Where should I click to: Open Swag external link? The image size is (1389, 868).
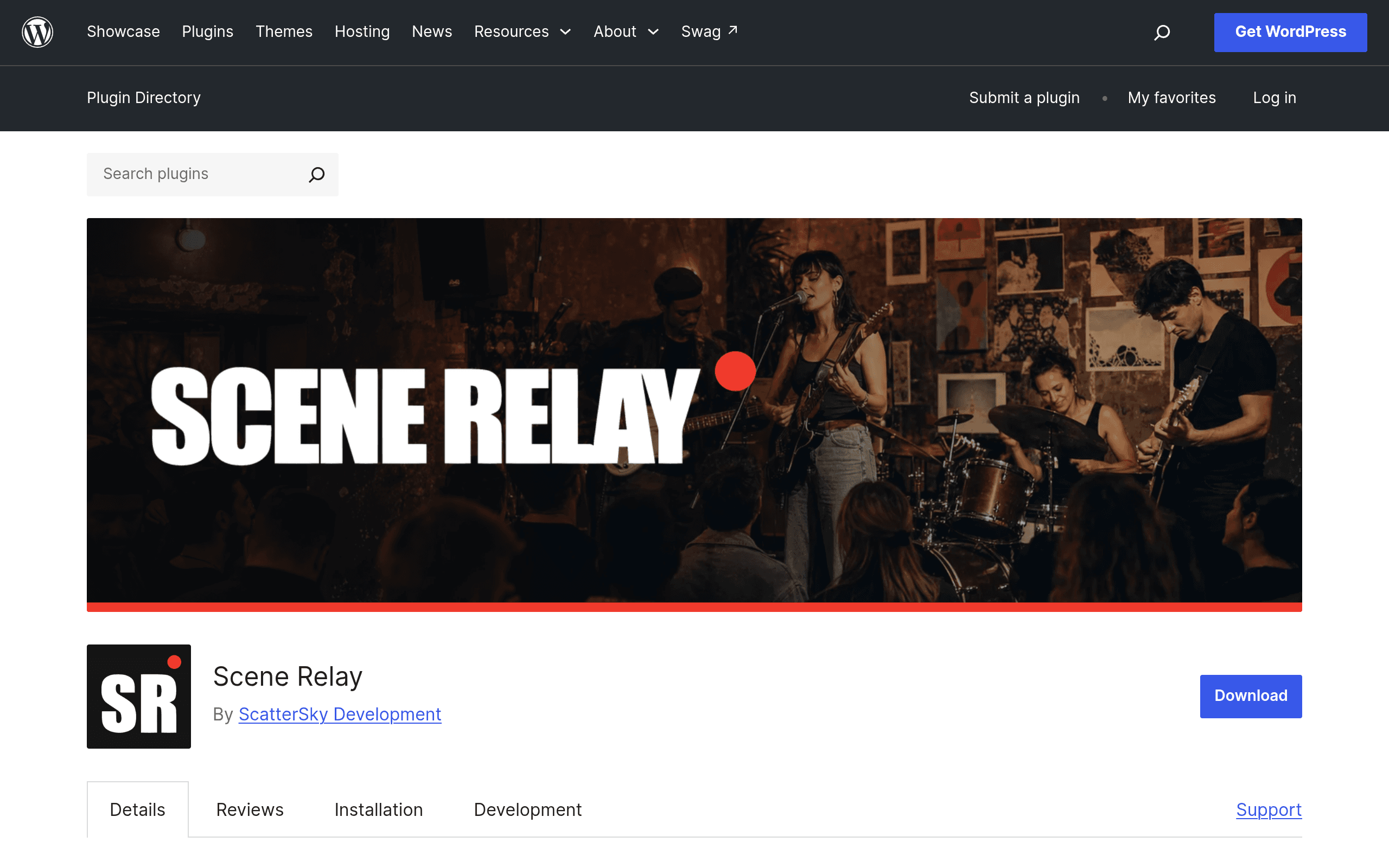point(709,31)
